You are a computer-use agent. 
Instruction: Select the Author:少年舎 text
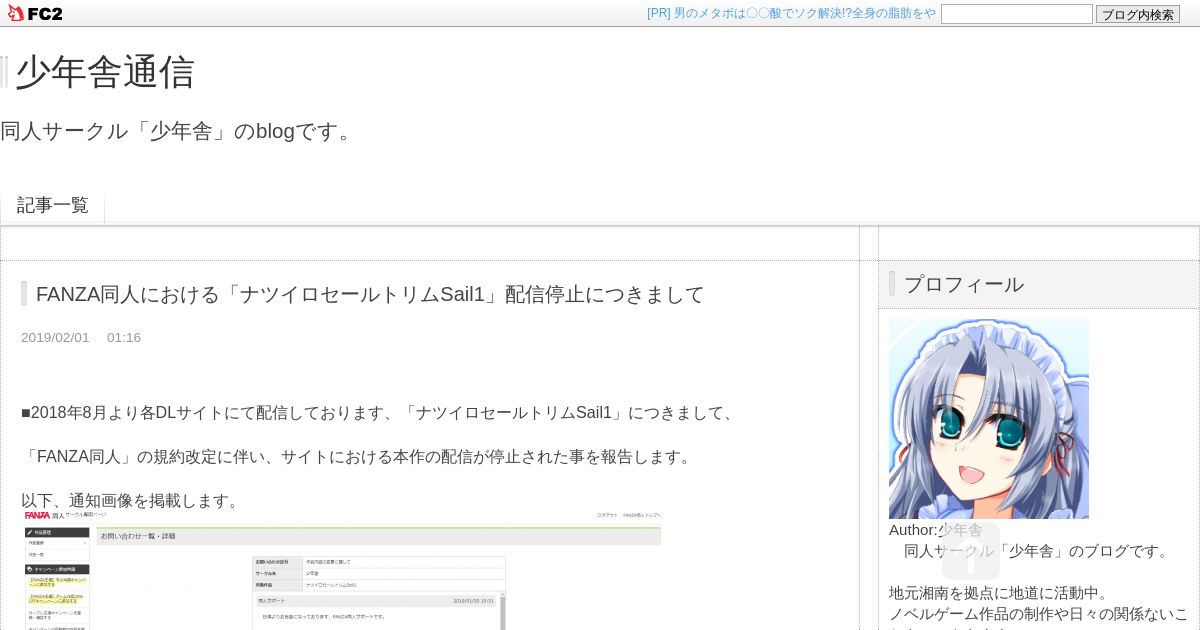pos(936,530)
